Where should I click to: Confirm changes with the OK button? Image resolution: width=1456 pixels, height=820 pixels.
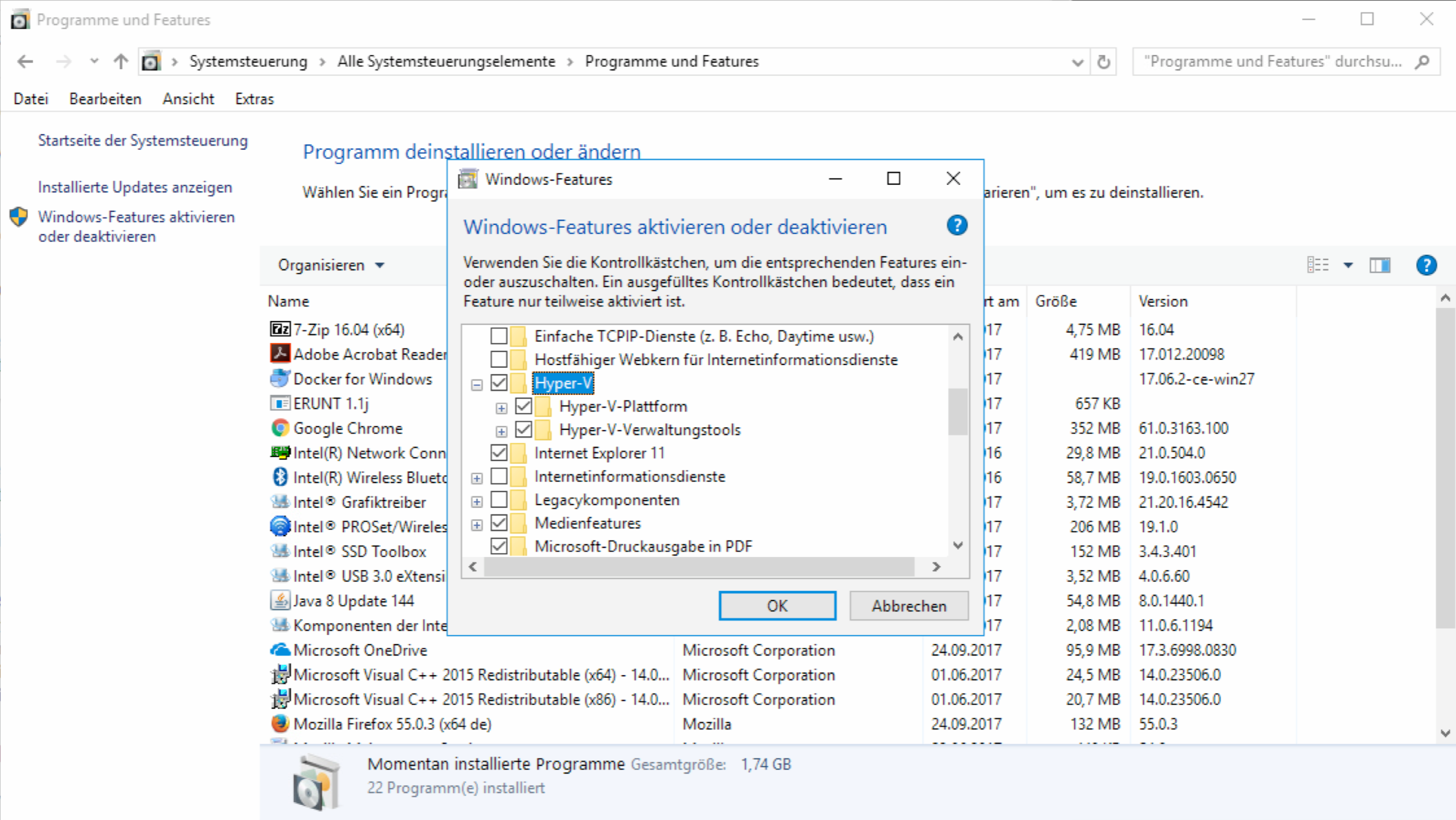click(777, 605)
